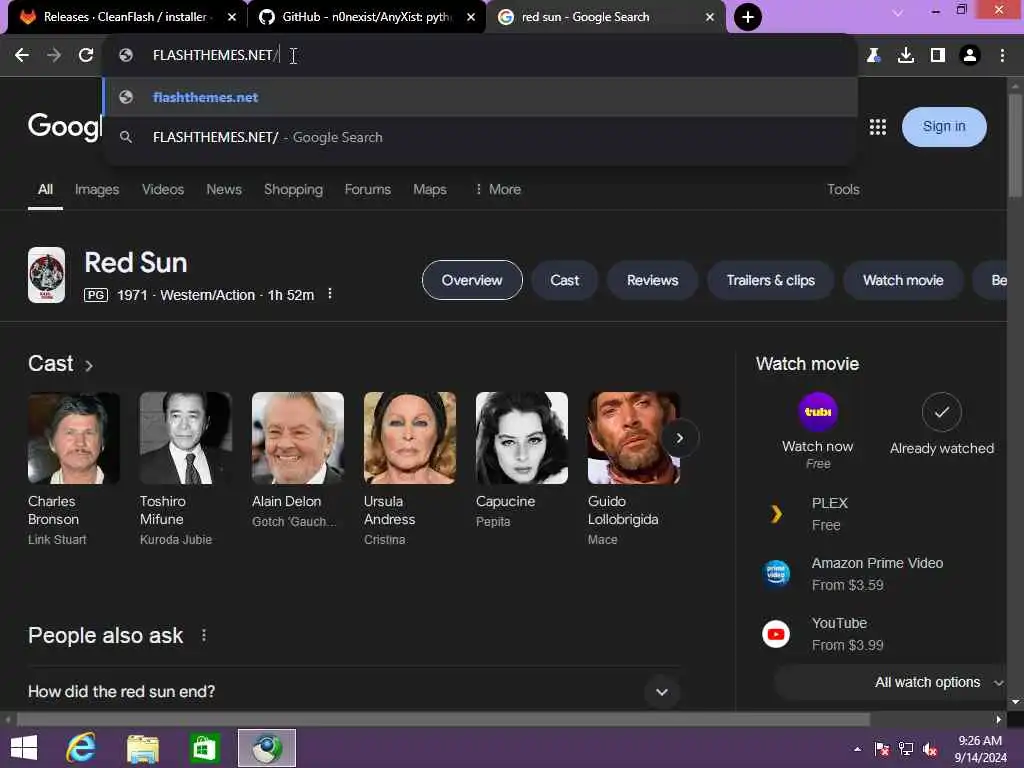Screen dimensions: 1024x768
Task: Select the Watch movie chip
Action: click(903, 280)
